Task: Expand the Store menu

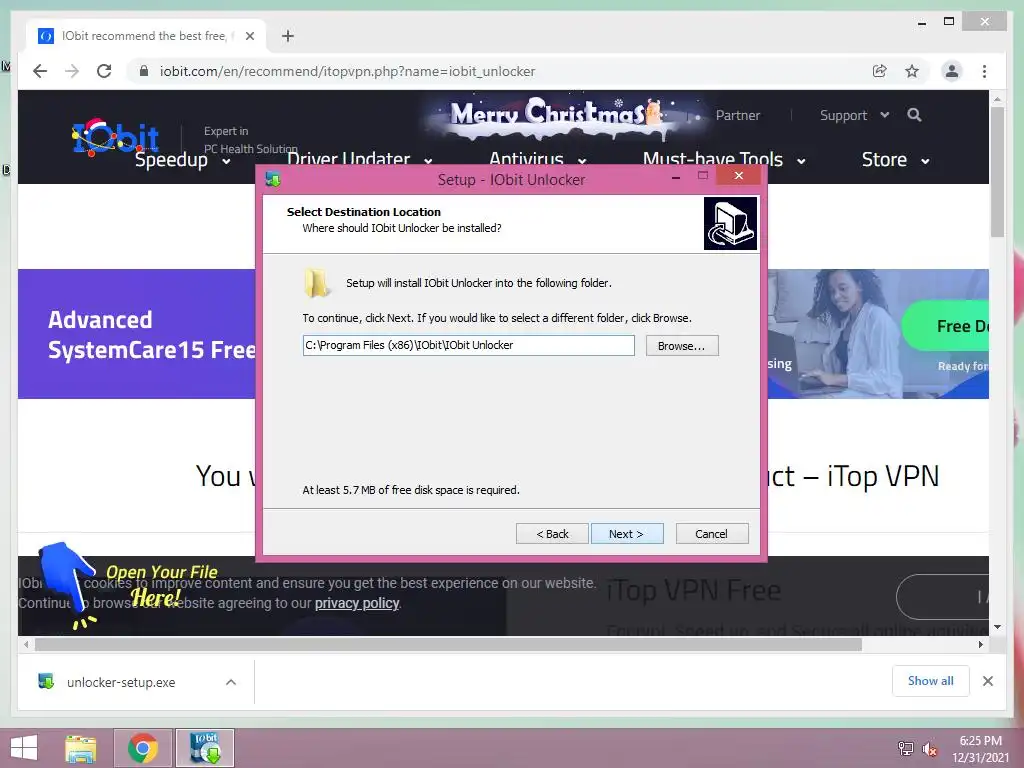Action: click(895, 160)
